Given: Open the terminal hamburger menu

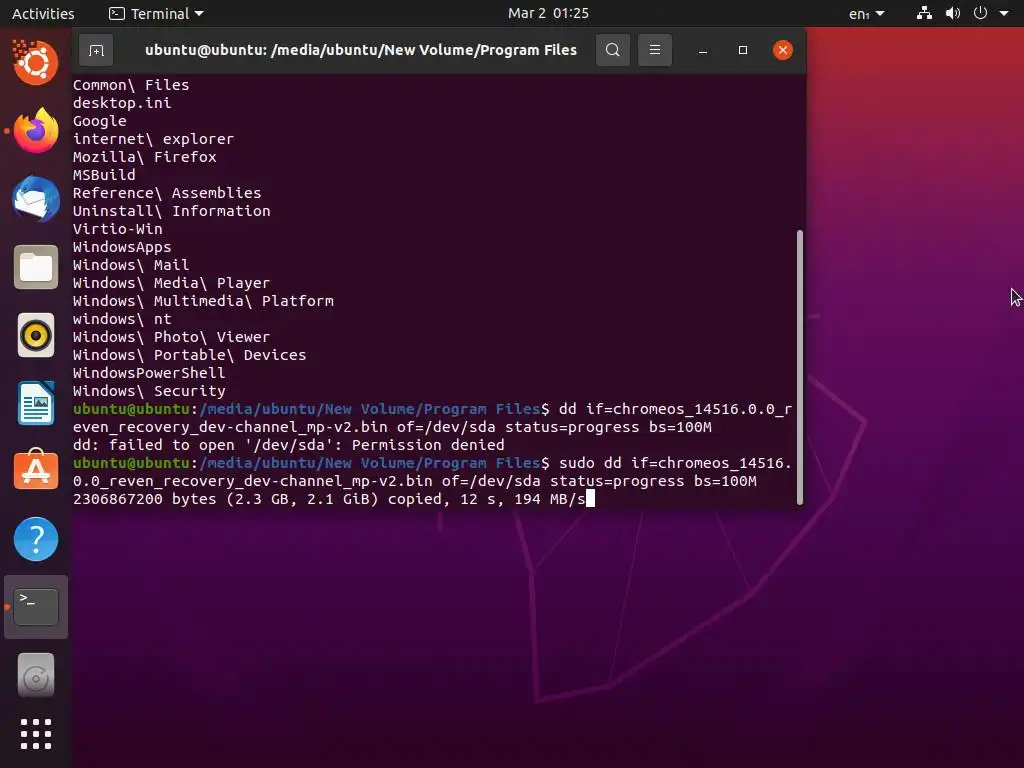Looking at the screenshot, I should (654, 50).
